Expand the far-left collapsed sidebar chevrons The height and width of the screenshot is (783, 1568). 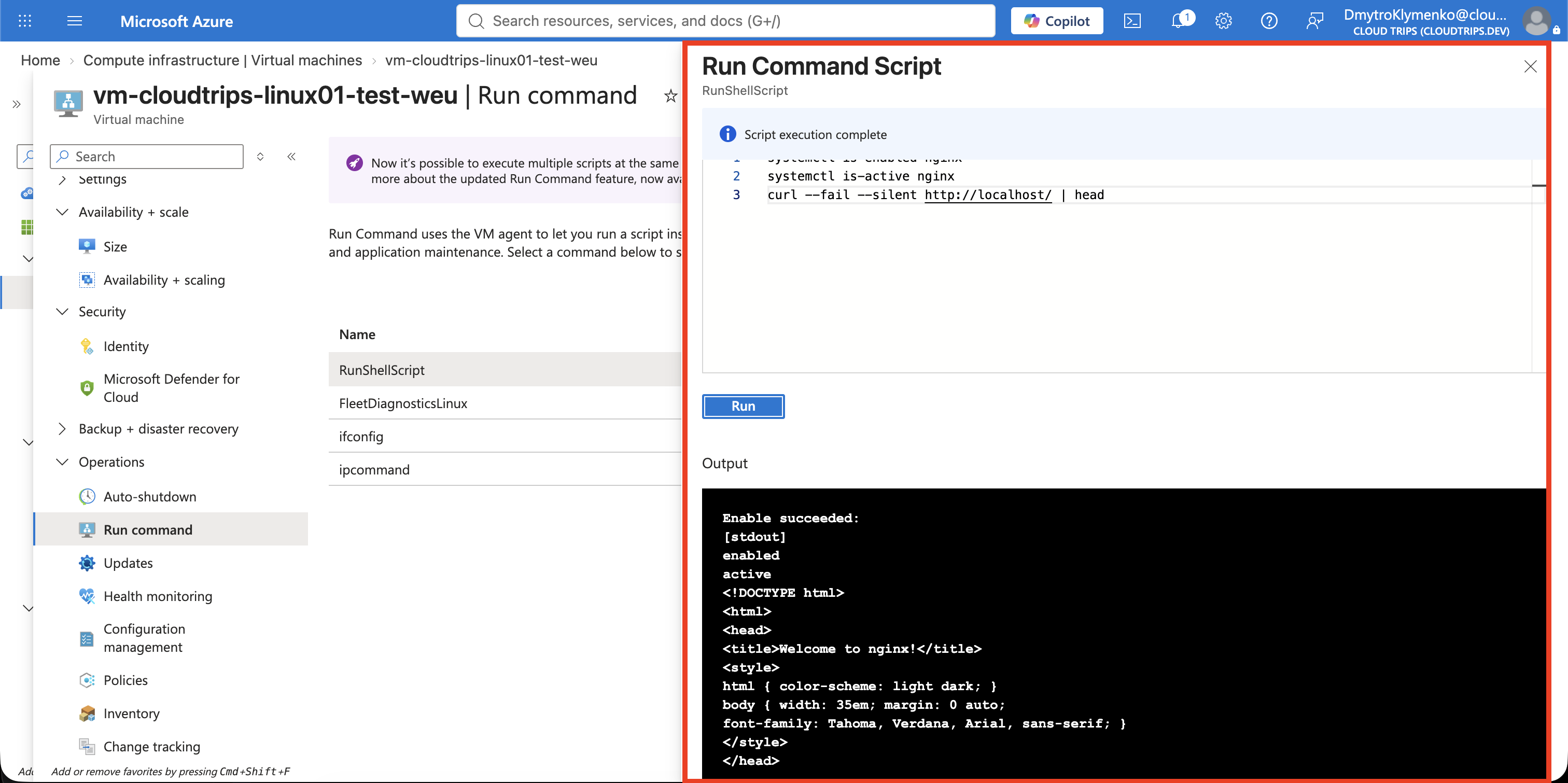[17, 104]
